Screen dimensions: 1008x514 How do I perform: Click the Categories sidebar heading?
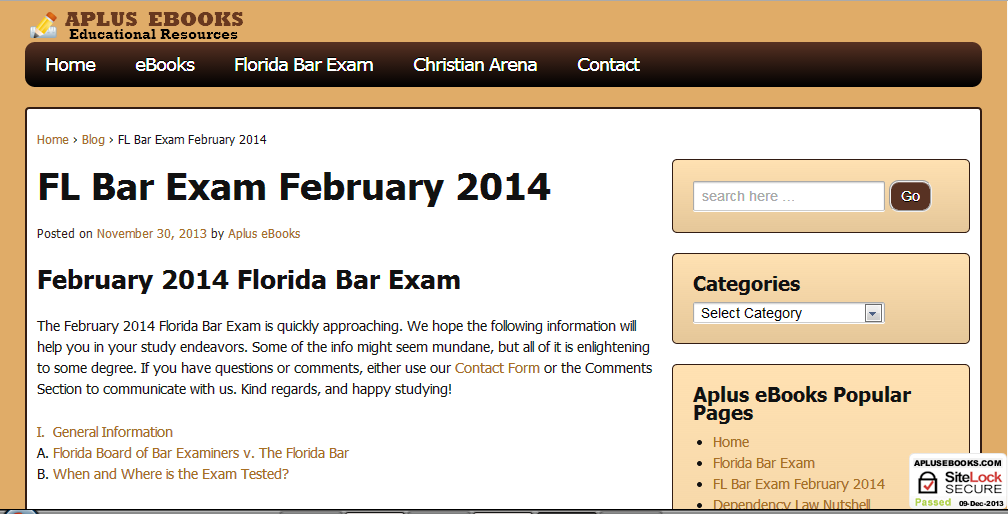(746, 284)
